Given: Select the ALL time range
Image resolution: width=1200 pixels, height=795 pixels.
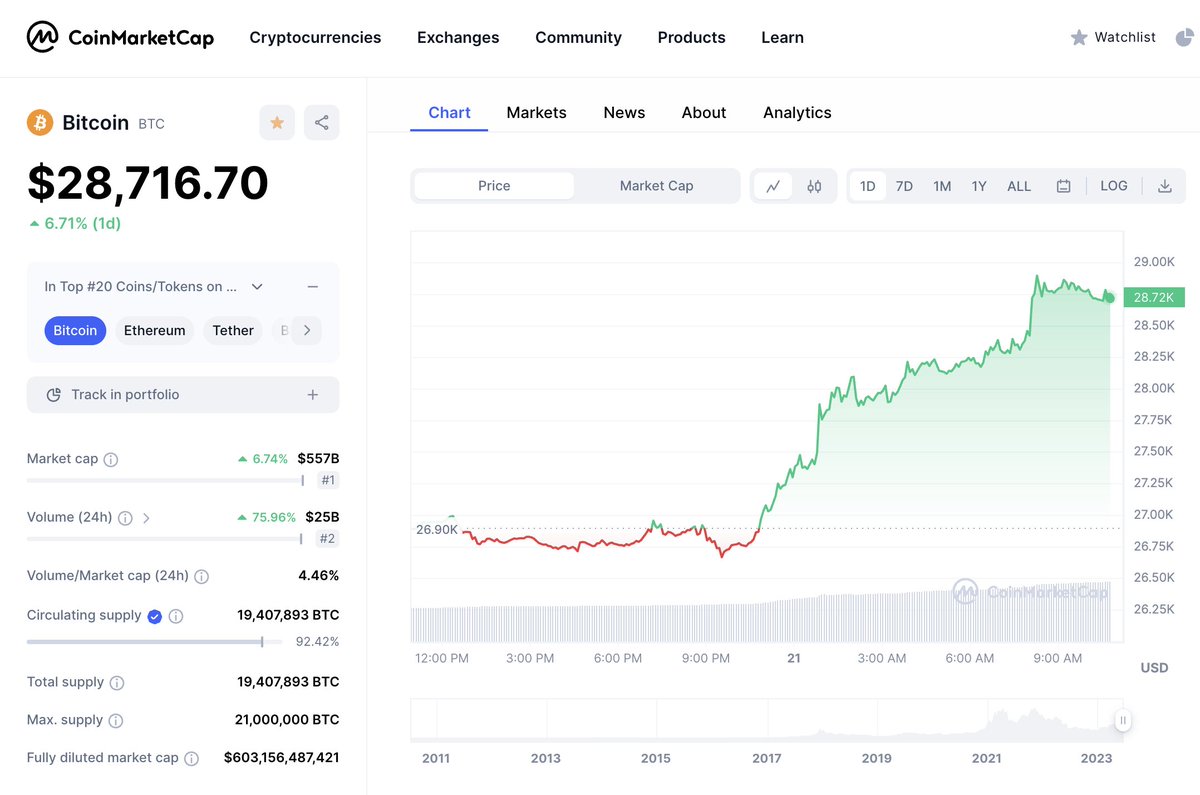Looking at the screenshot, I should pos(1019,186).
